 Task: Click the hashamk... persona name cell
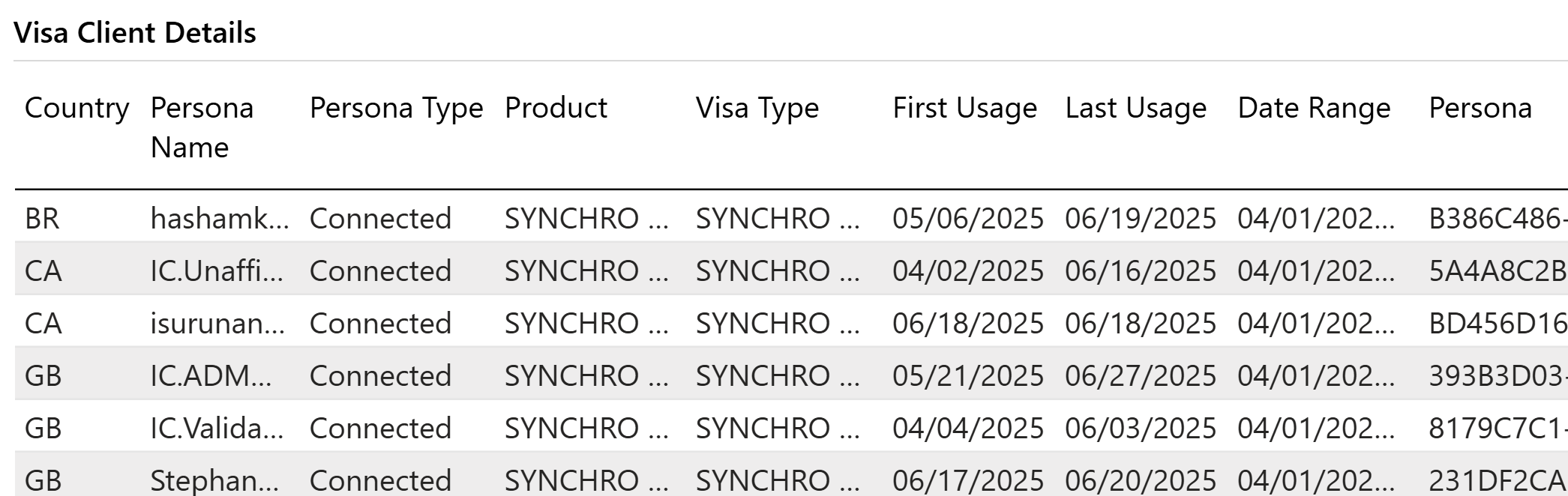tap(219, 219)
